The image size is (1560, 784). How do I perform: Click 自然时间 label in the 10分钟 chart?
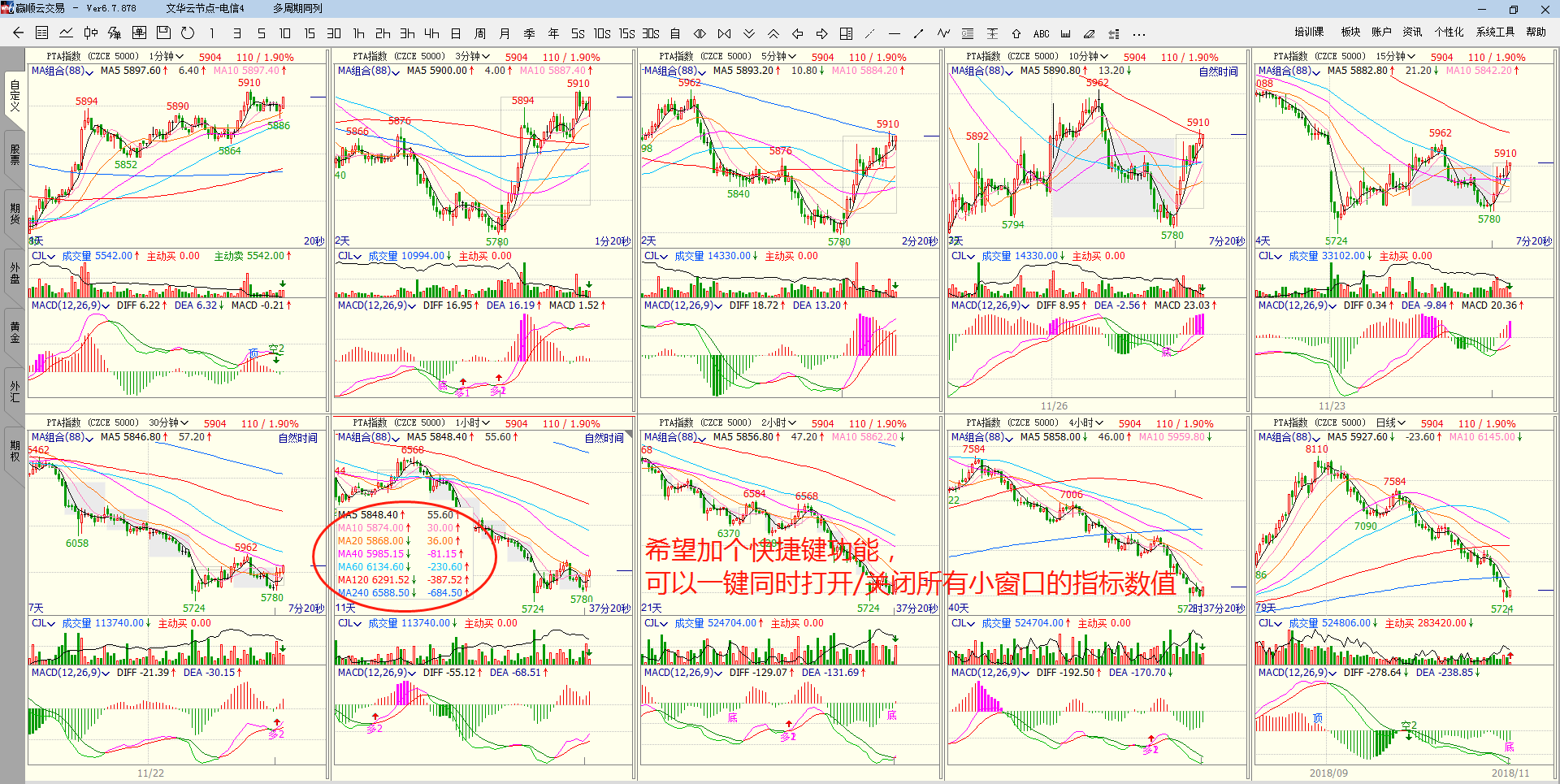[1218, 71]
